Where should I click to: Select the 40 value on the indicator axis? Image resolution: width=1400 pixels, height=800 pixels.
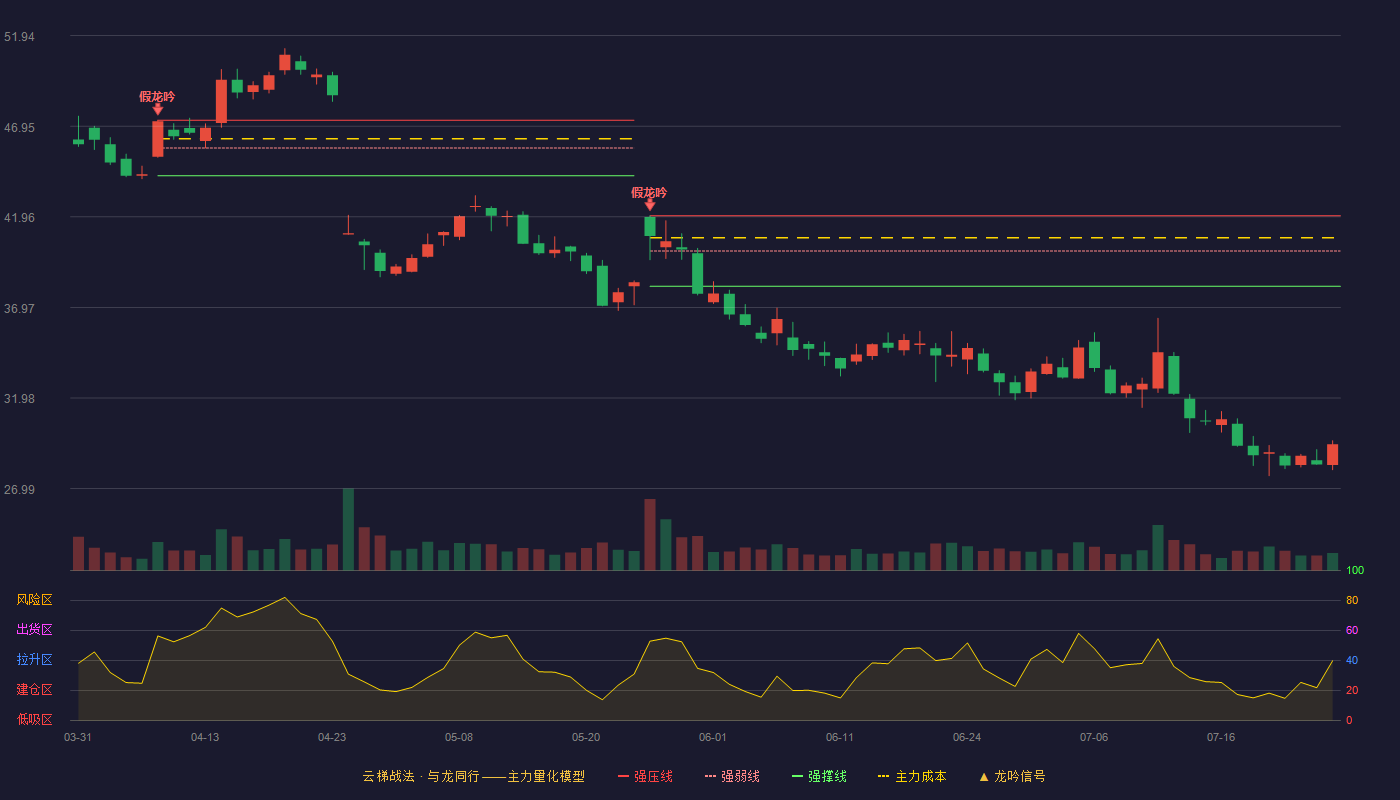[1352, 660]
